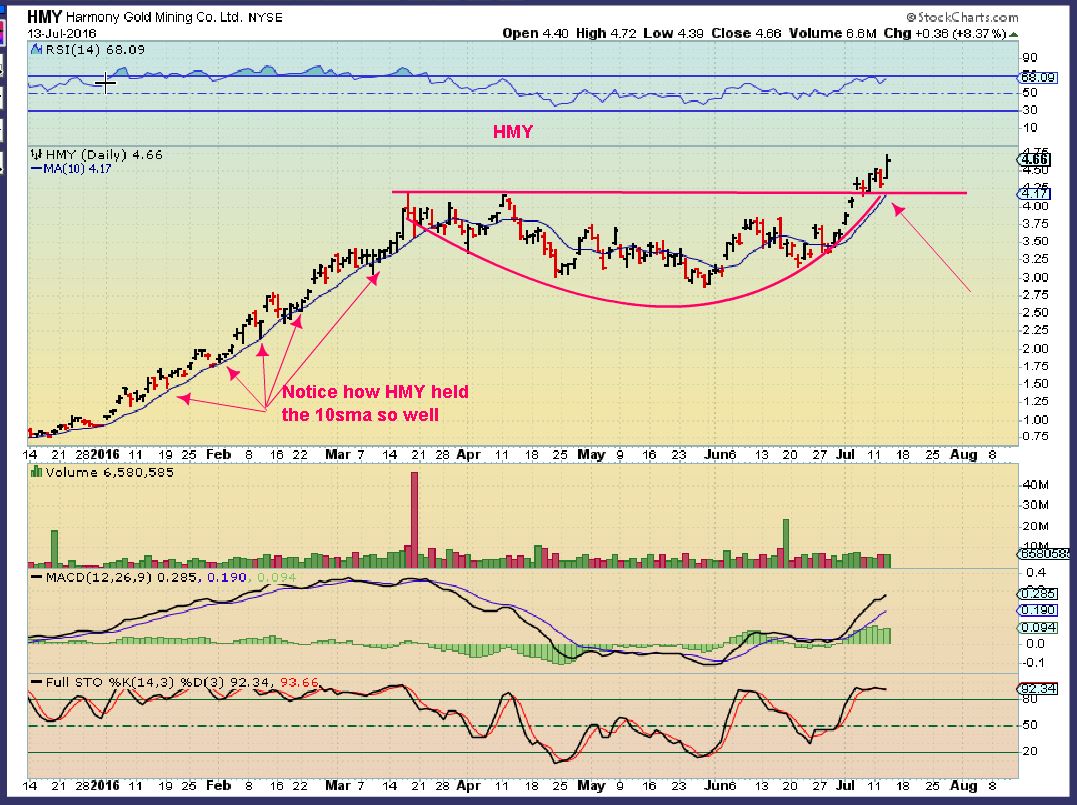Click the Open 4.40 quote value

(x=536, y=33)
